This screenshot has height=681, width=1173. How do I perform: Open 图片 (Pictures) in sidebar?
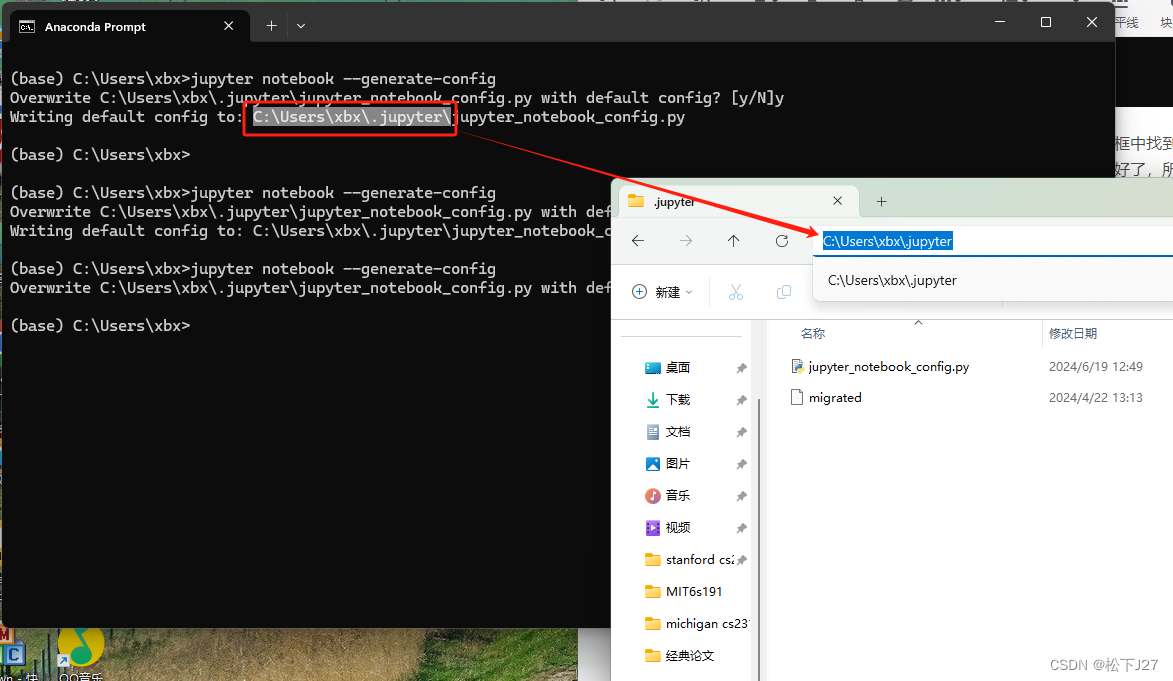pyautogui.click(x=667, y=464)
